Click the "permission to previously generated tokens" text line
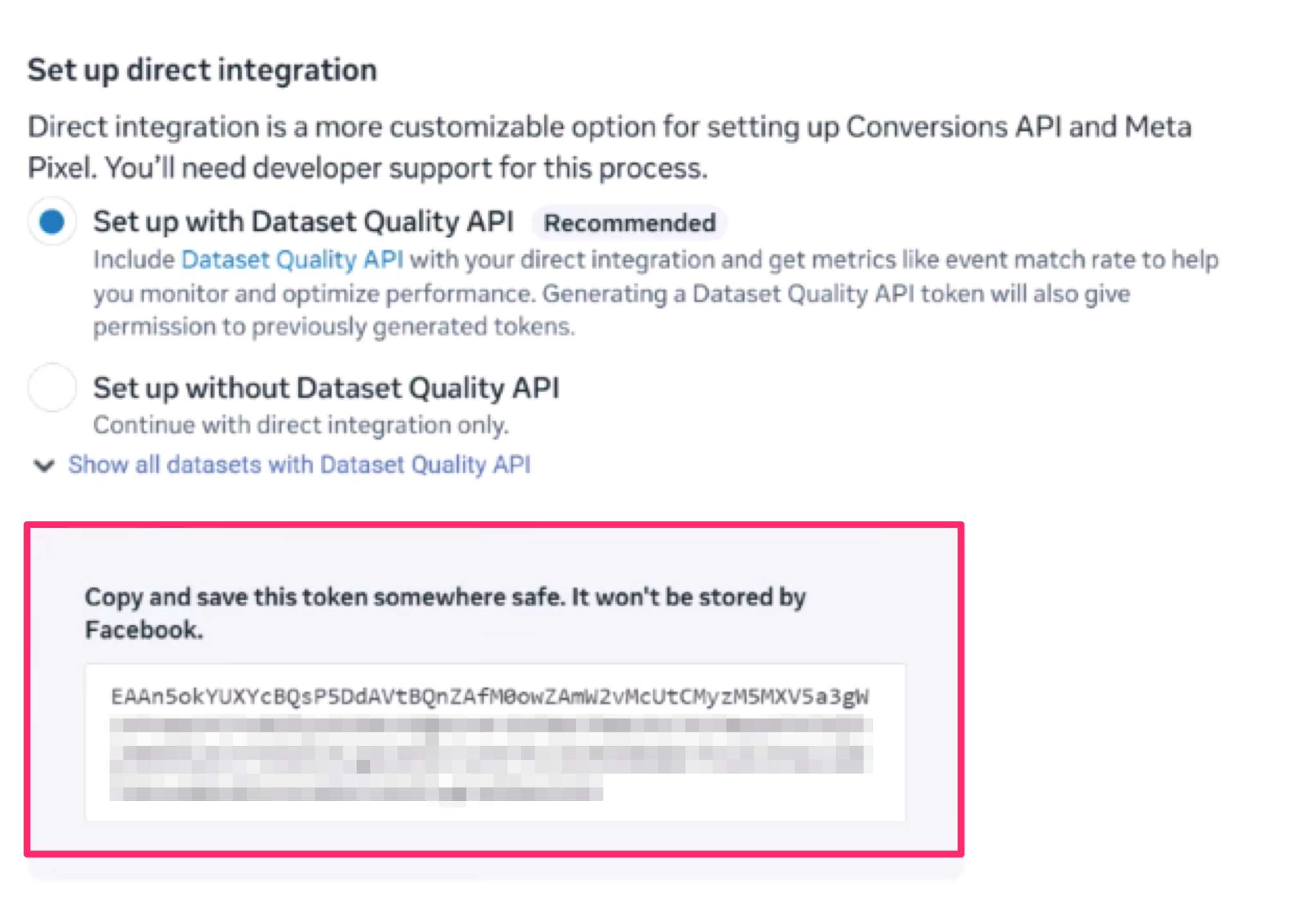The height and width of the screenshot is (898, 1316). [x=333, y=327]
